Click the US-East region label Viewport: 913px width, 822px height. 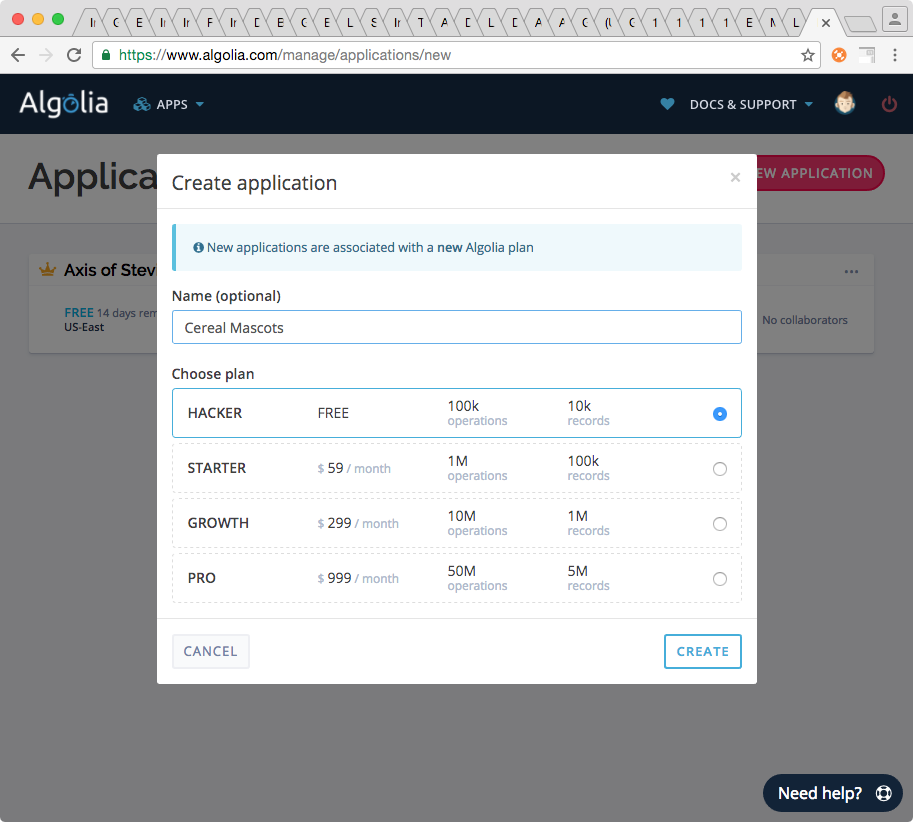pos(84,327)
